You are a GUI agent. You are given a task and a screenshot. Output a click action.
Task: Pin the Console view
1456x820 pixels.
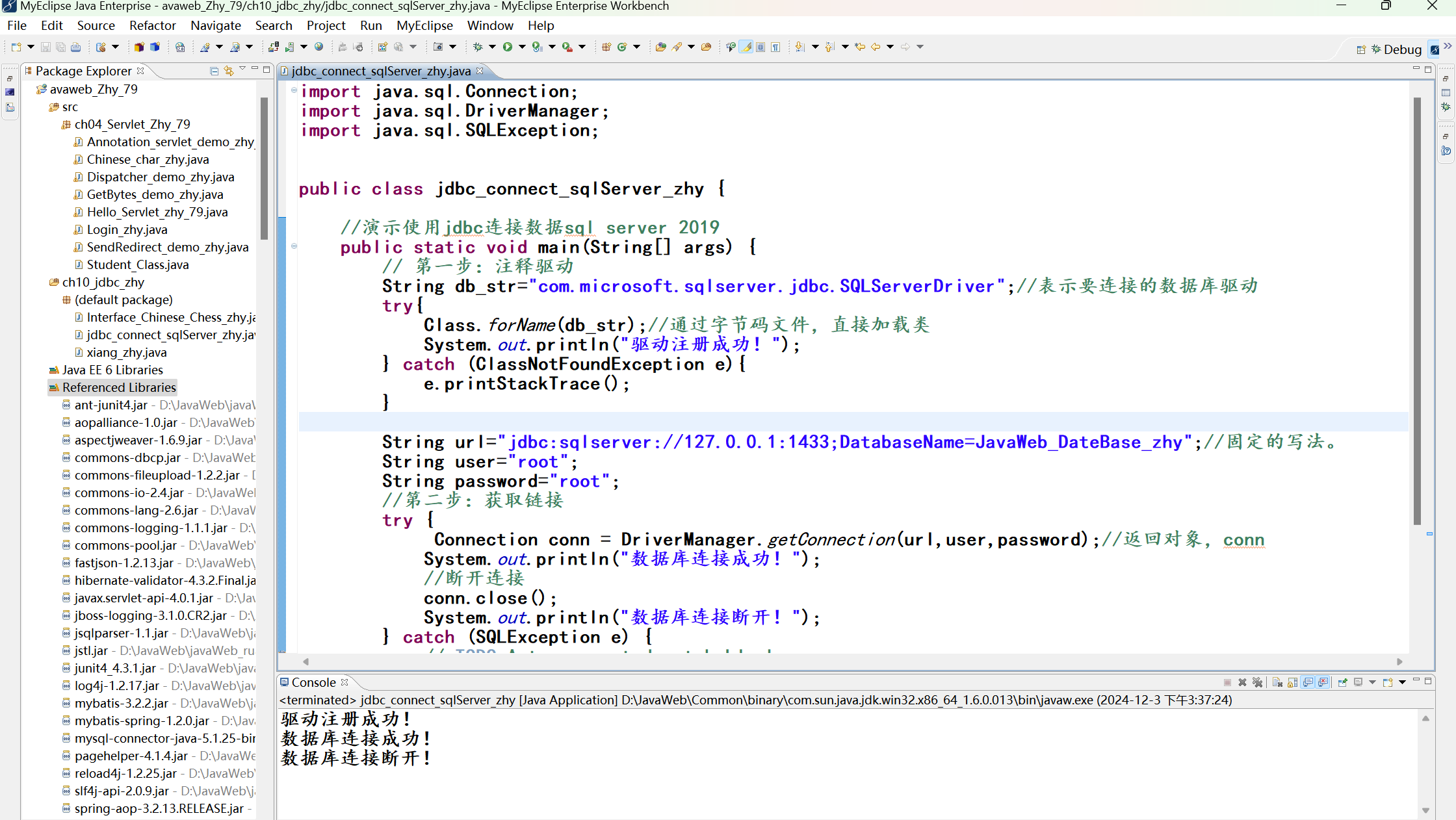(1342, 682)
